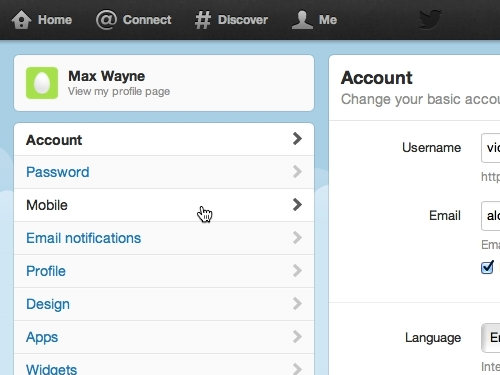500x375 pixels.
Task: Click the green egg avatar image
Action: click(42, 83)
